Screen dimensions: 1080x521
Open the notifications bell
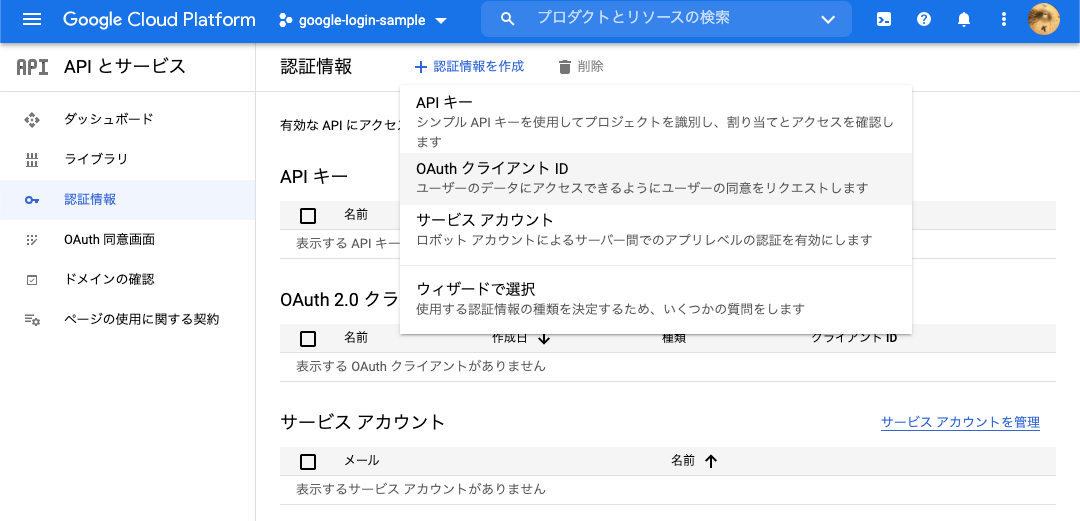coord(964,19)
